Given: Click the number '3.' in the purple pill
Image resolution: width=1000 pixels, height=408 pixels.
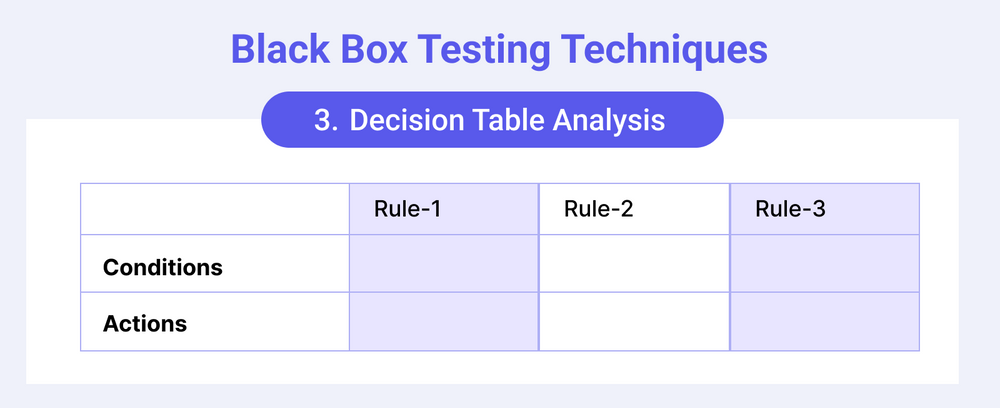Looking at the screenshot, I should (x=326, y=121).
